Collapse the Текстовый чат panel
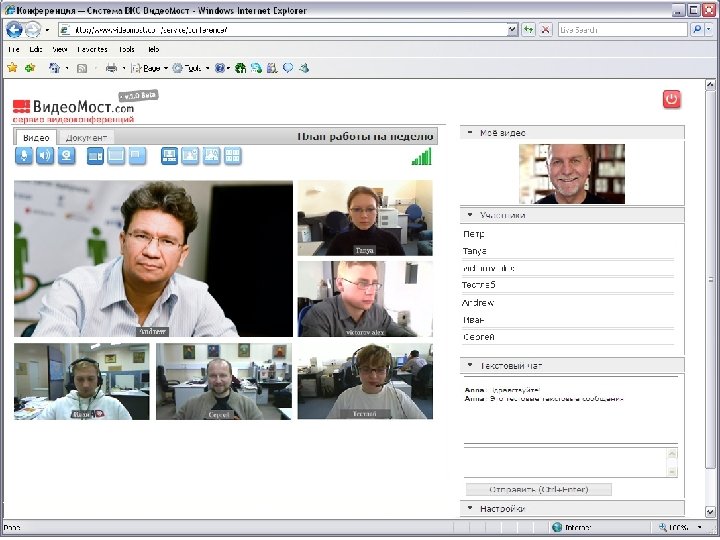This screenshot has height=540, width=720. (470, 366)
